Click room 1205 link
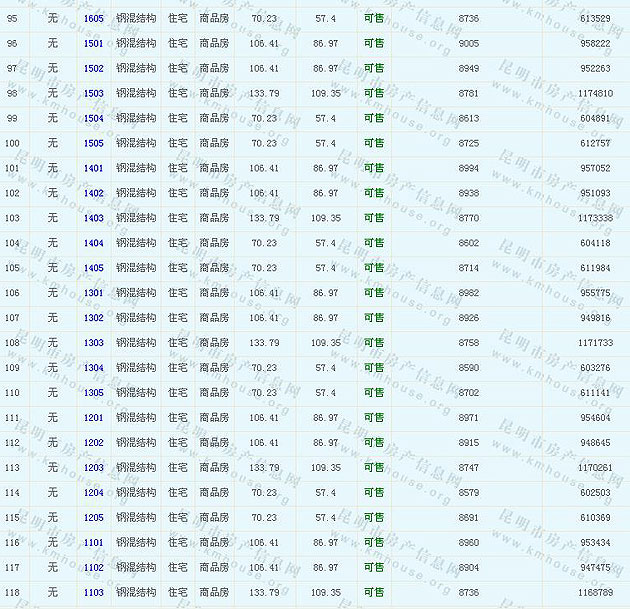630x609 pixels. coord(93,518)
